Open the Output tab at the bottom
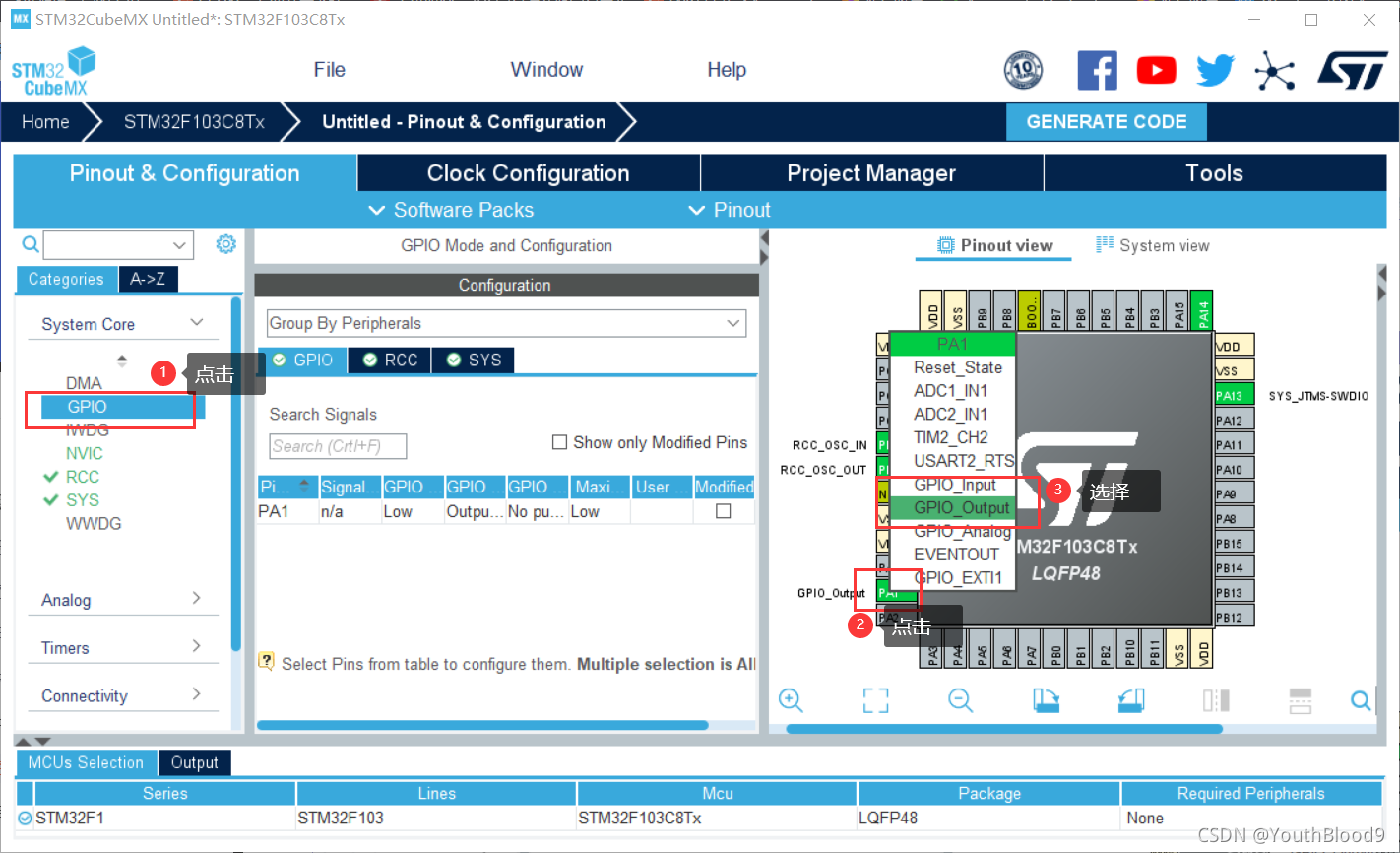 click(x=194, y=762)
